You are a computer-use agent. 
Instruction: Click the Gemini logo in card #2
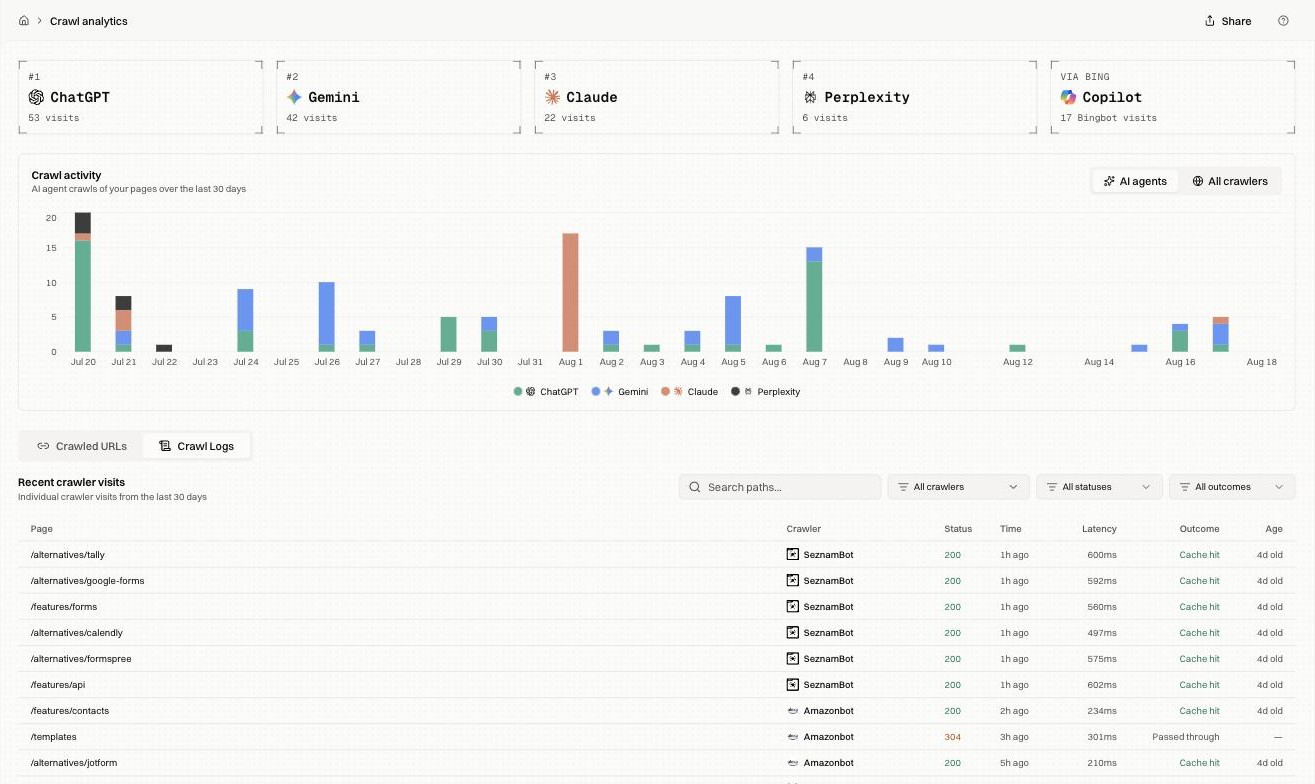[x=294, y=97]
